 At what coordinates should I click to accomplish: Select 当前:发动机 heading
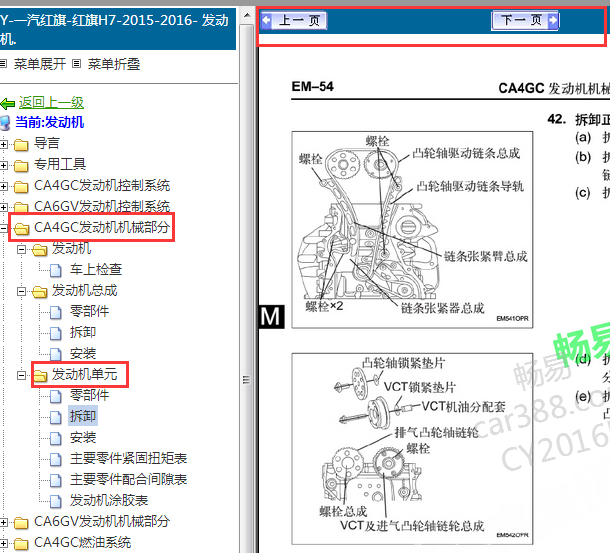coord(50,122)
